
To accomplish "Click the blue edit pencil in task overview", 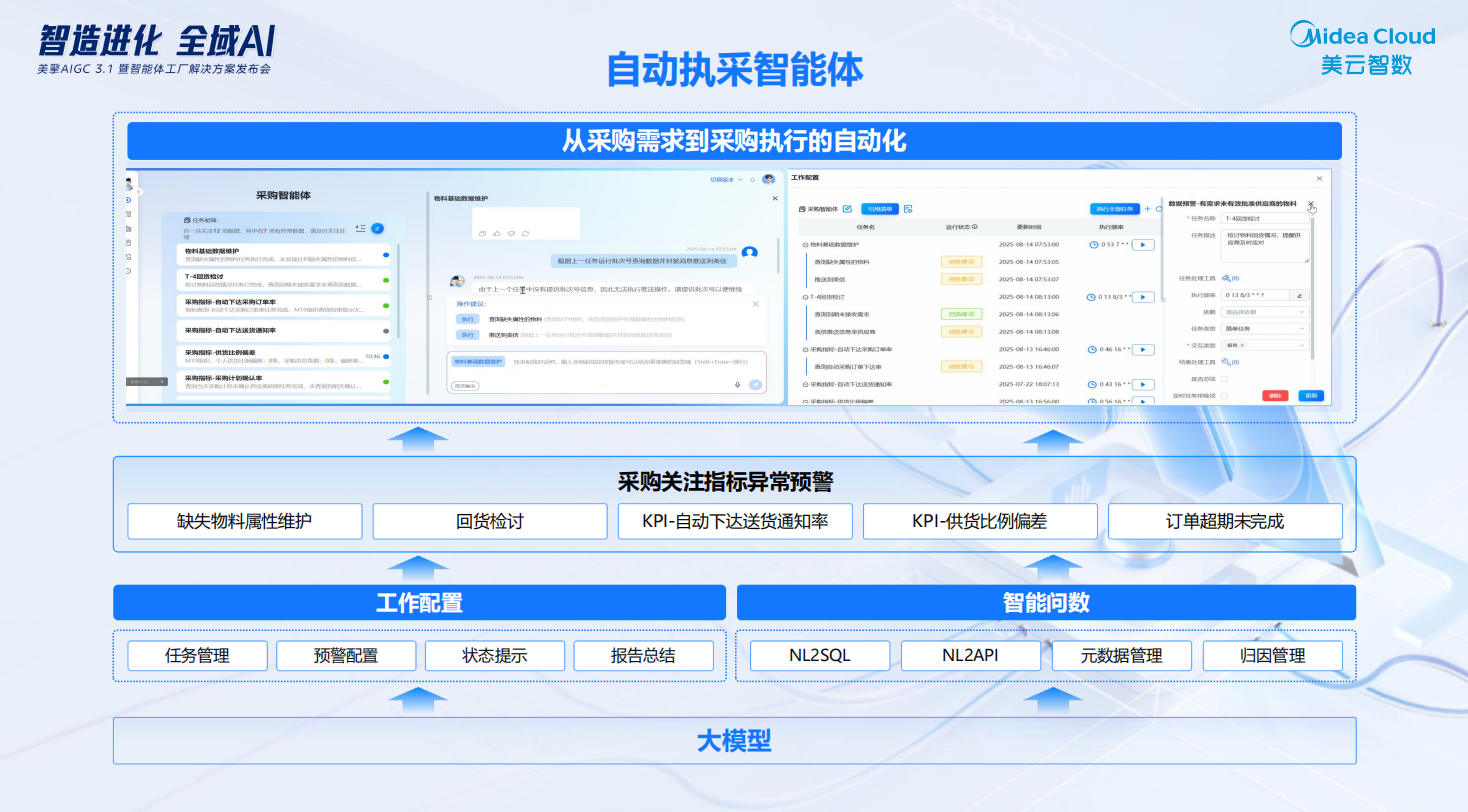I will [377, 228].
